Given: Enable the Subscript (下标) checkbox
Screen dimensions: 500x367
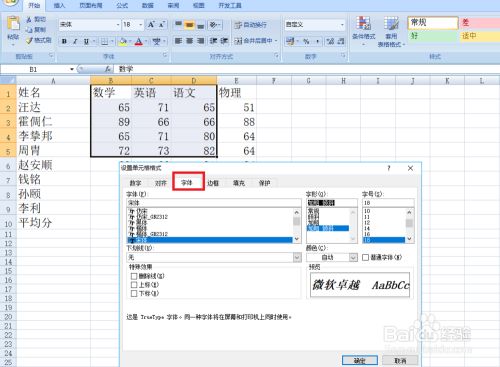Looking at the screenshot, I should coord(134,293).
